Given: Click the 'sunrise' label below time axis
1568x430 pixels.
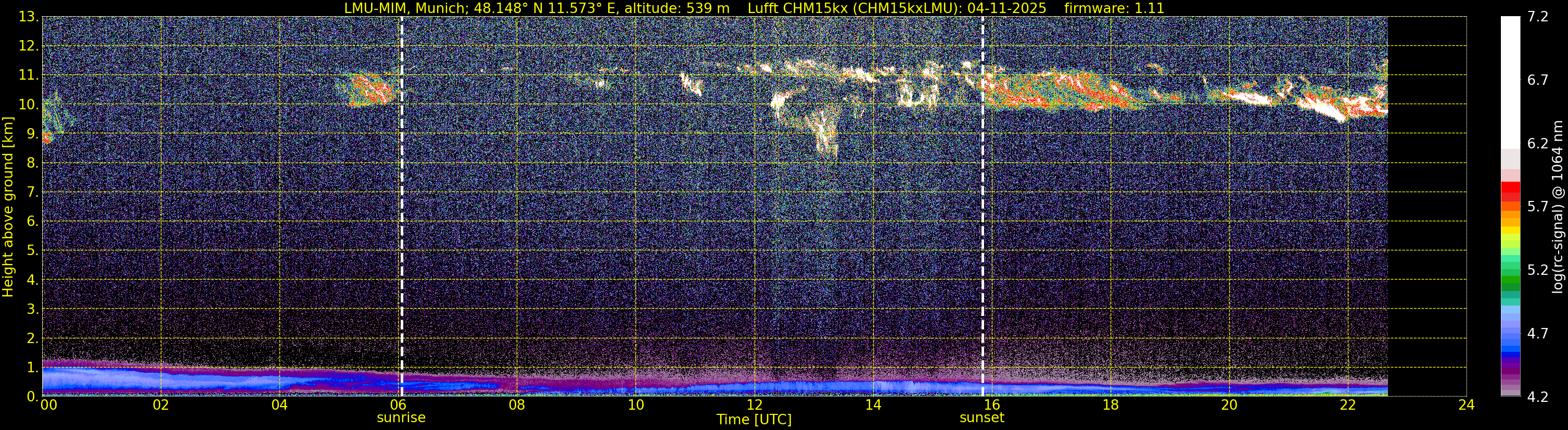Looking at the screenshot, I should click(x=401, y=417).
